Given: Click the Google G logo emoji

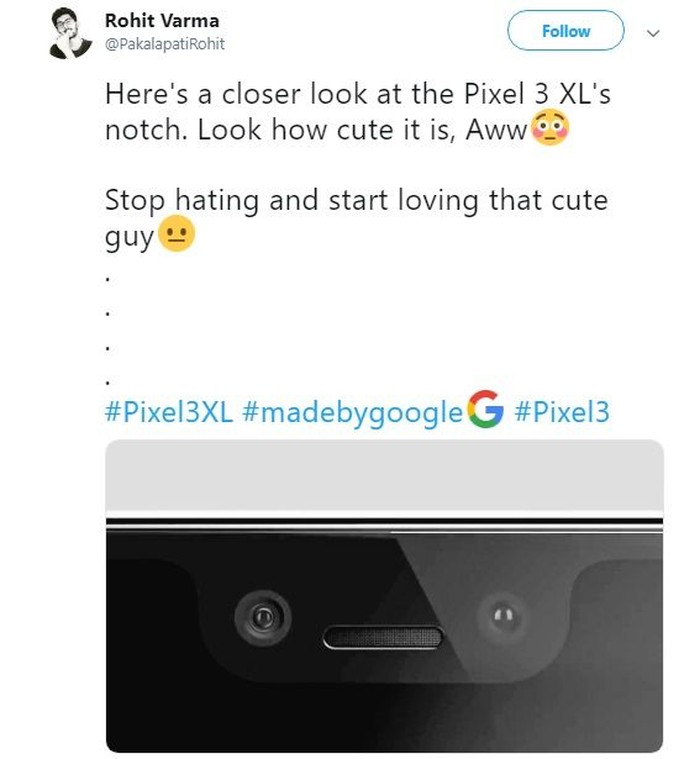Looking at the screenshot, I should 485,410.
